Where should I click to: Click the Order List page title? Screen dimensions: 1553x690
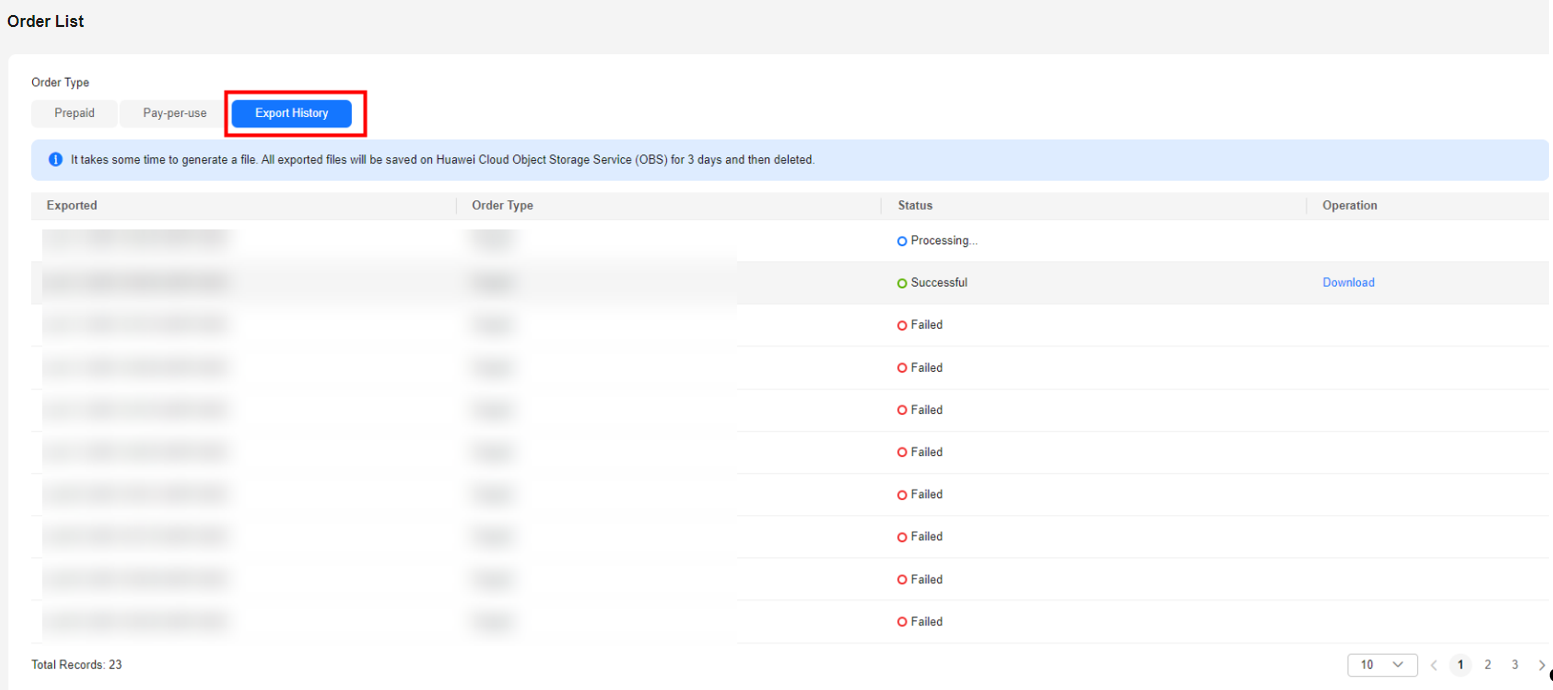[46, 21]
